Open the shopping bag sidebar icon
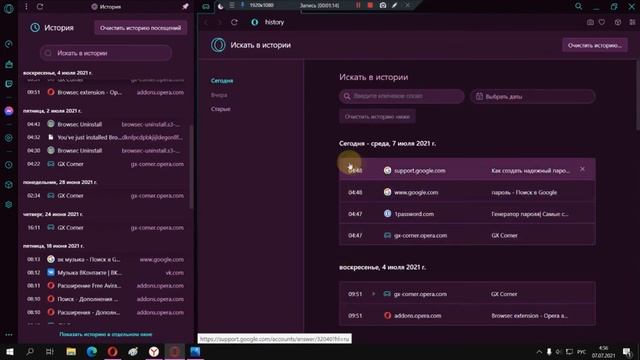The width and height of the screenshot is (640, 360). point(9,64)
